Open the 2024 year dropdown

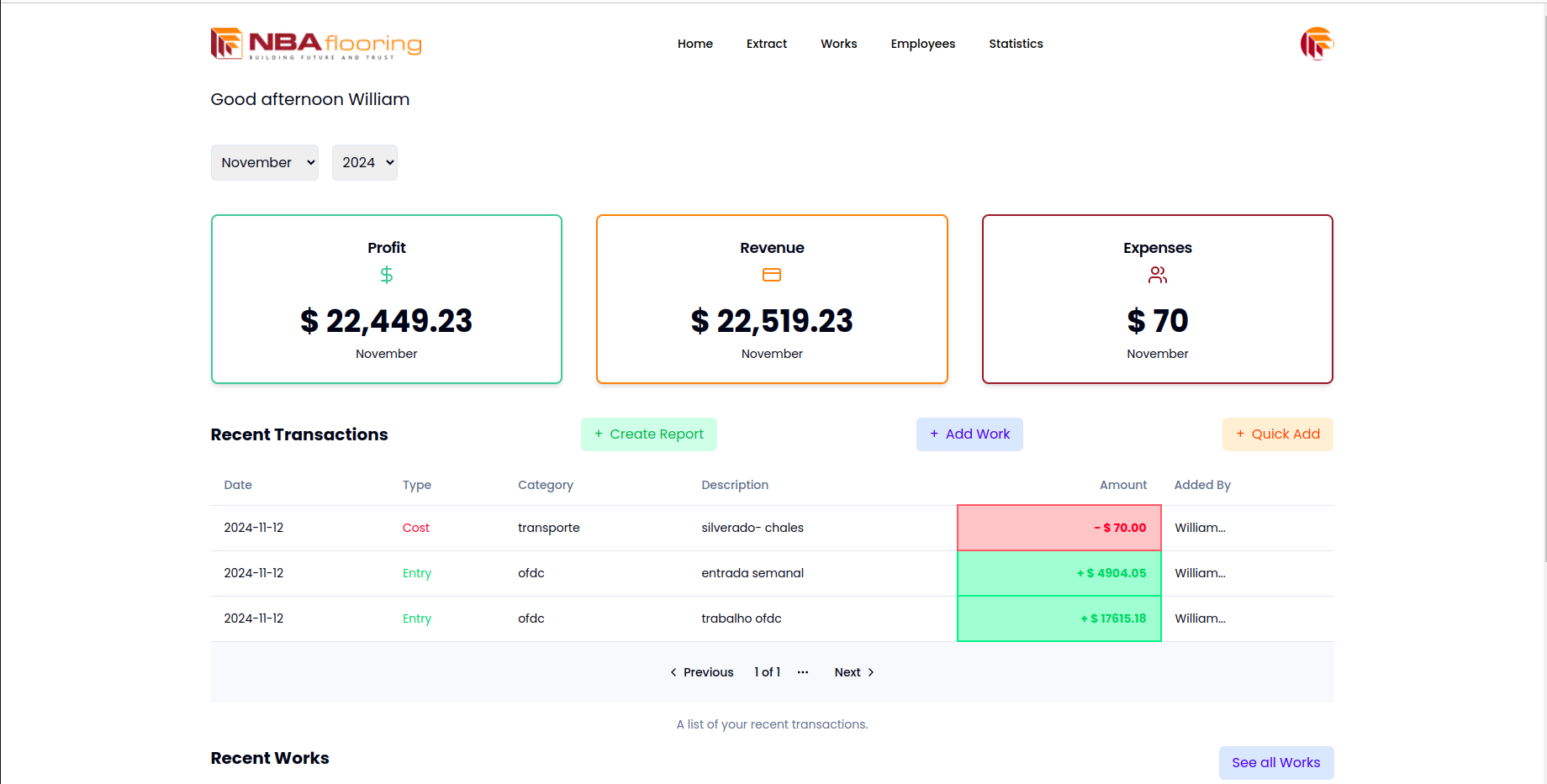(x=364, y=162)
